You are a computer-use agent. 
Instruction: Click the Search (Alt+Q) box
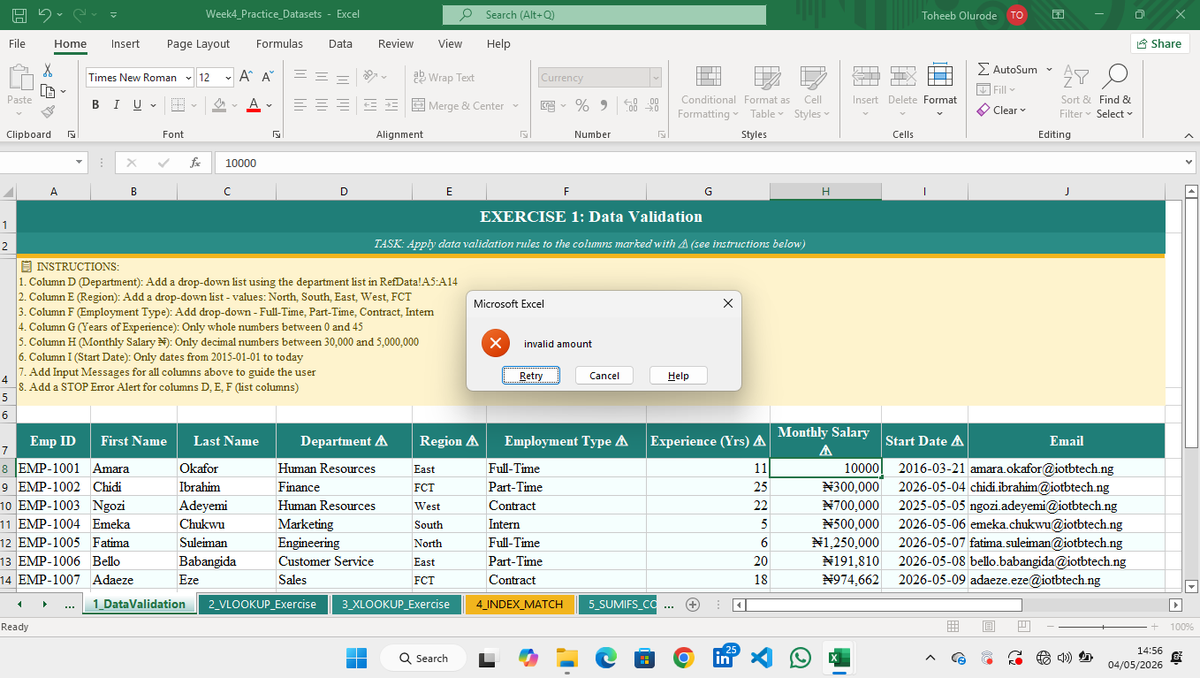603,15
